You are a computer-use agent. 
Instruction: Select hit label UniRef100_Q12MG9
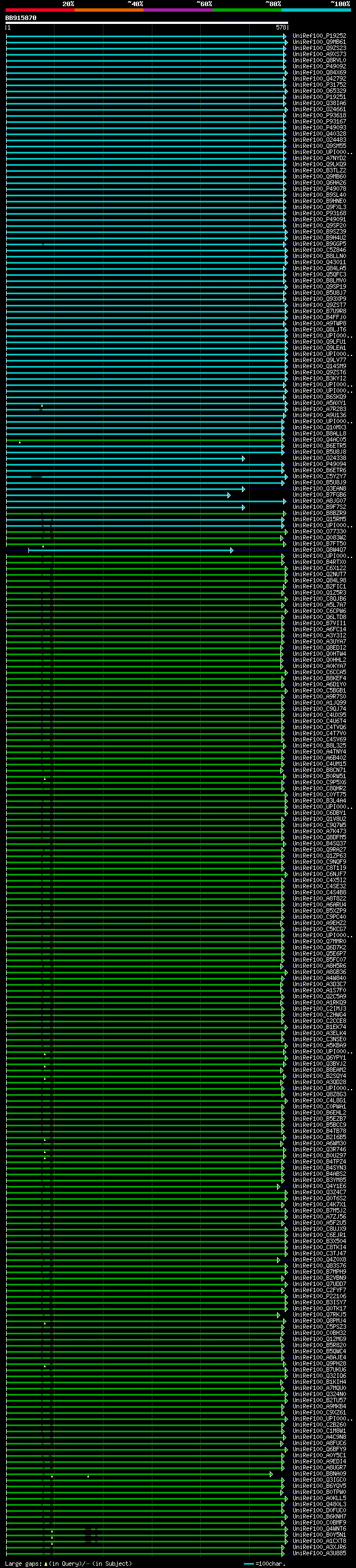click(x=319, y=1339)
